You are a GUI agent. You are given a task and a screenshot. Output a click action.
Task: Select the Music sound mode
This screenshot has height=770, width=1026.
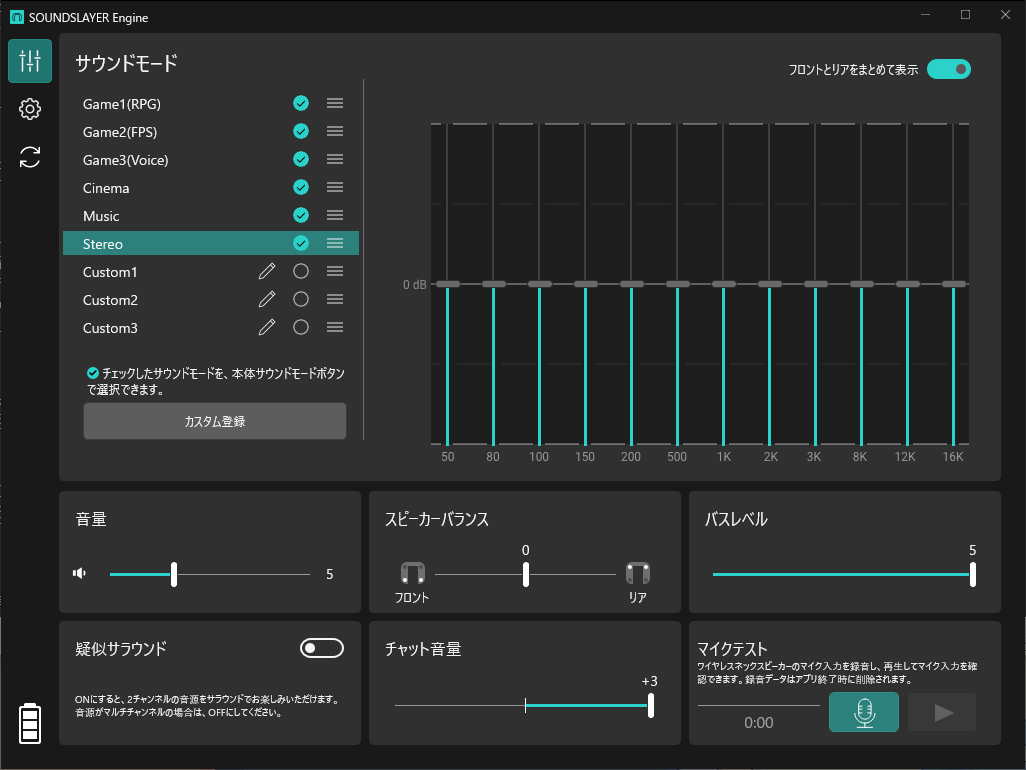point(211,215)
